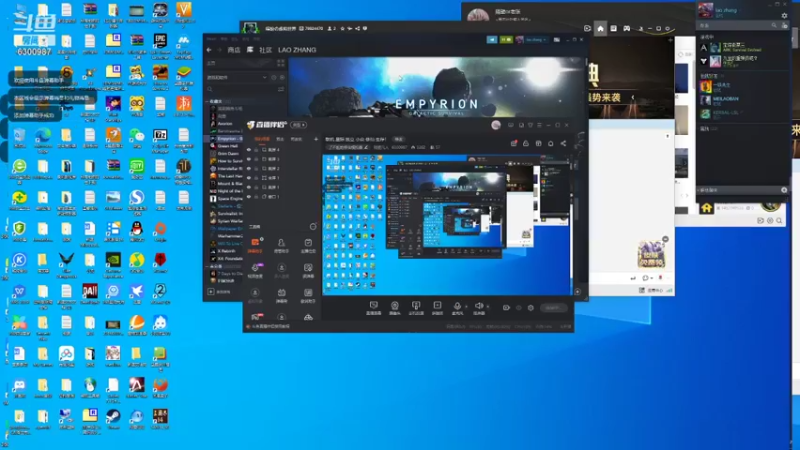Click the gear icon at streaming app bottom bar
The height and width of the screenshot is (450, 800).
(531, 308)
